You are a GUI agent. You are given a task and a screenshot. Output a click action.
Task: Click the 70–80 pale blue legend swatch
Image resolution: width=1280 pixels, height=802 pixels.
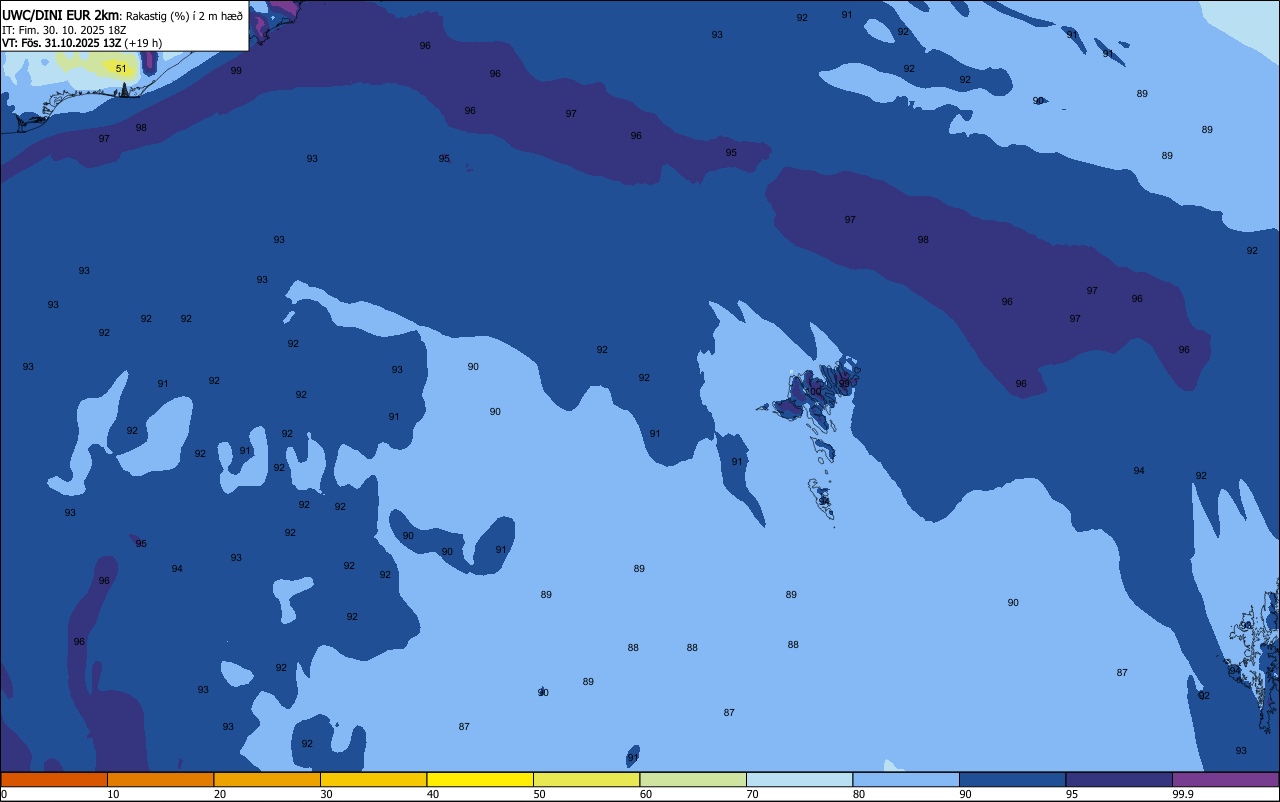[799, 779]
